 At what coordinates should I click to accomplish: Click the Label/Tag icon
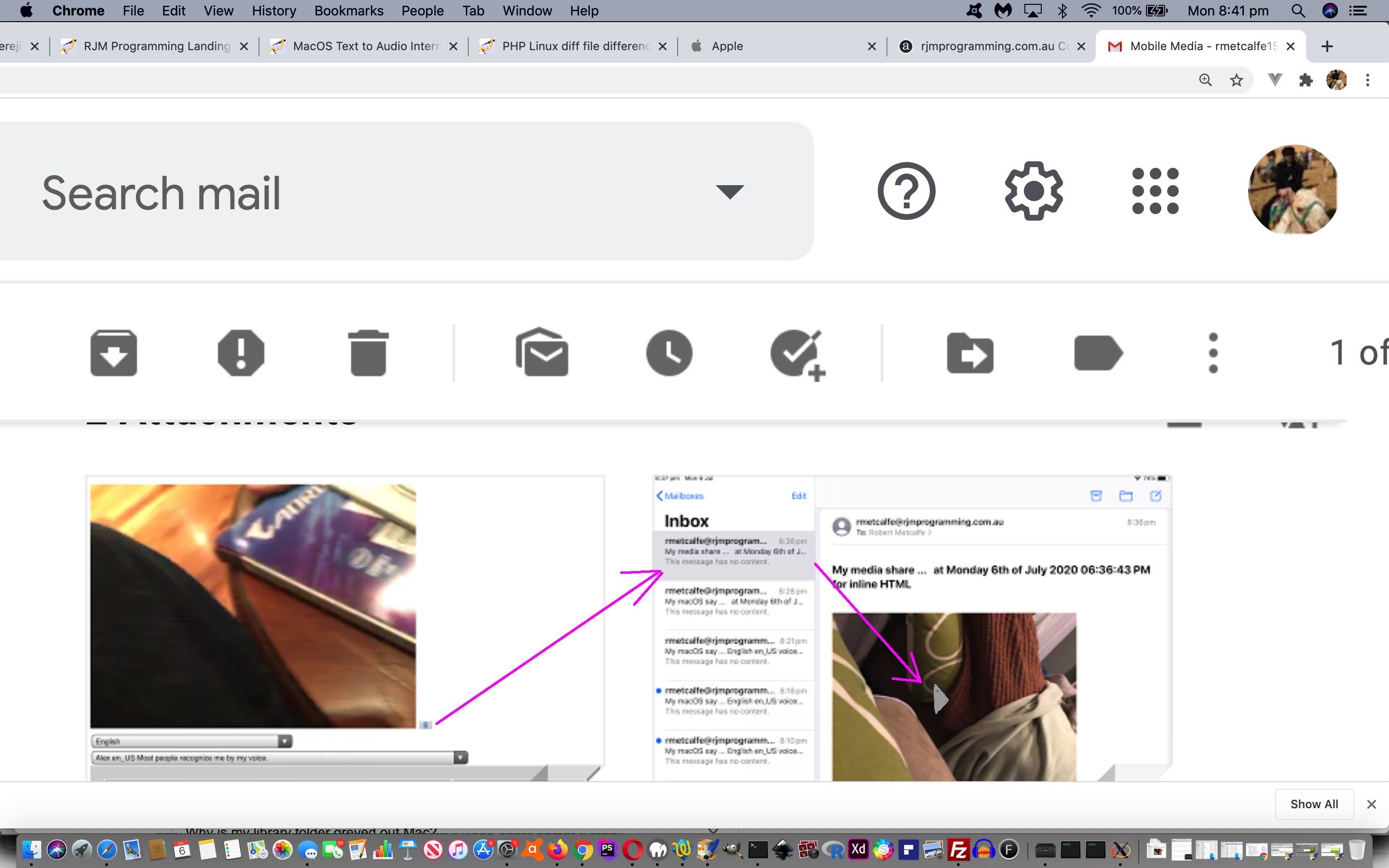coord(1098,352)
